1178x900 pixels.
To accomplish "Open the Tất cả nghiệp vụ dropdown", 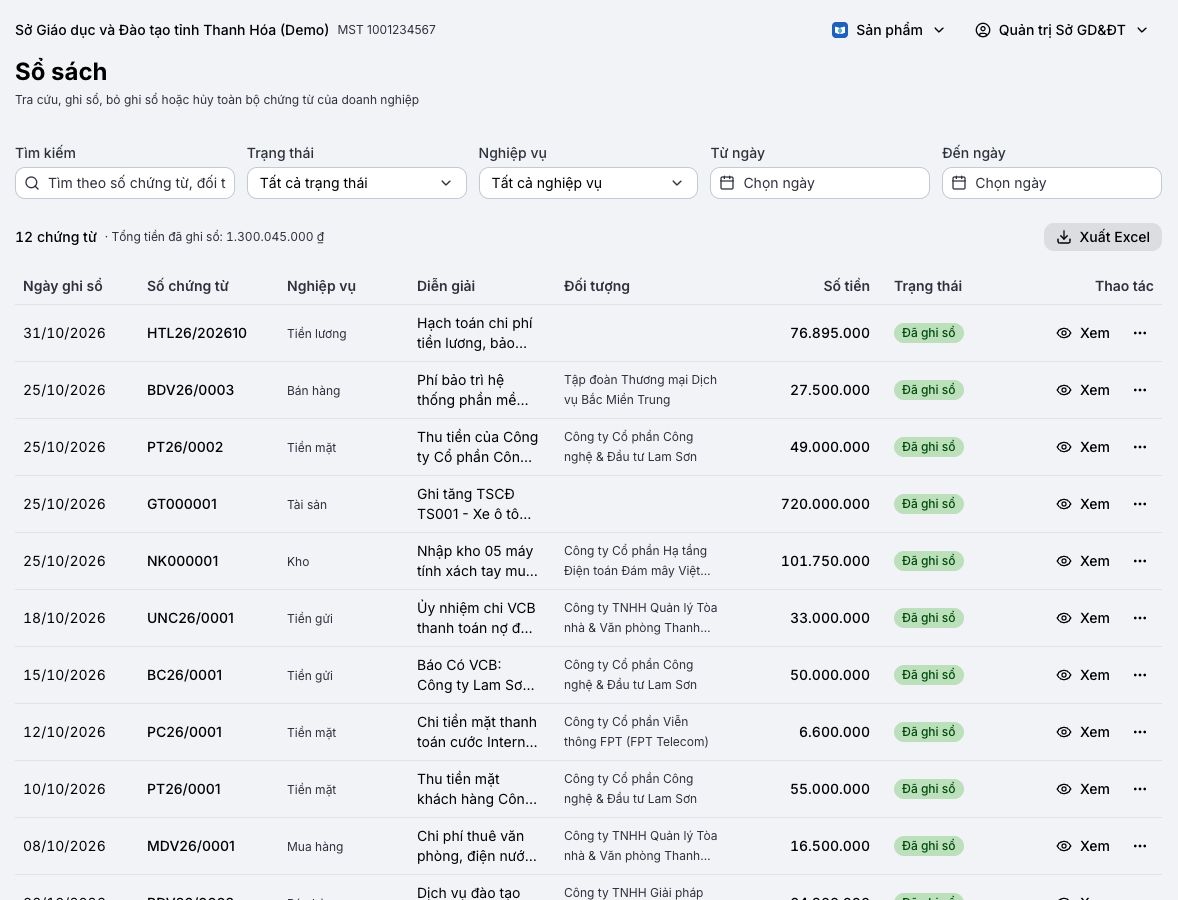I will click(x=588, y=183).
